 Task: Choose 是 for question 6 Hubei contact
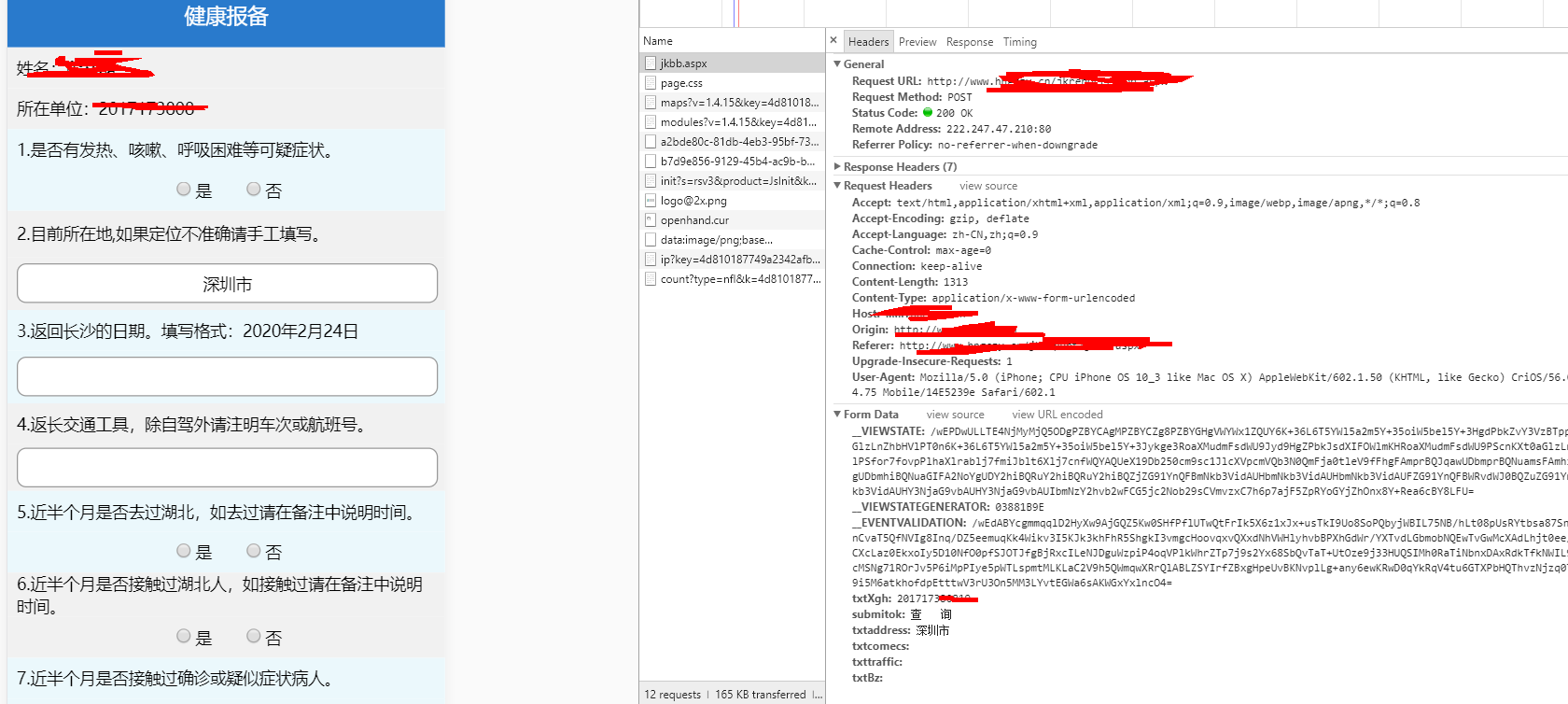point(184,636)
